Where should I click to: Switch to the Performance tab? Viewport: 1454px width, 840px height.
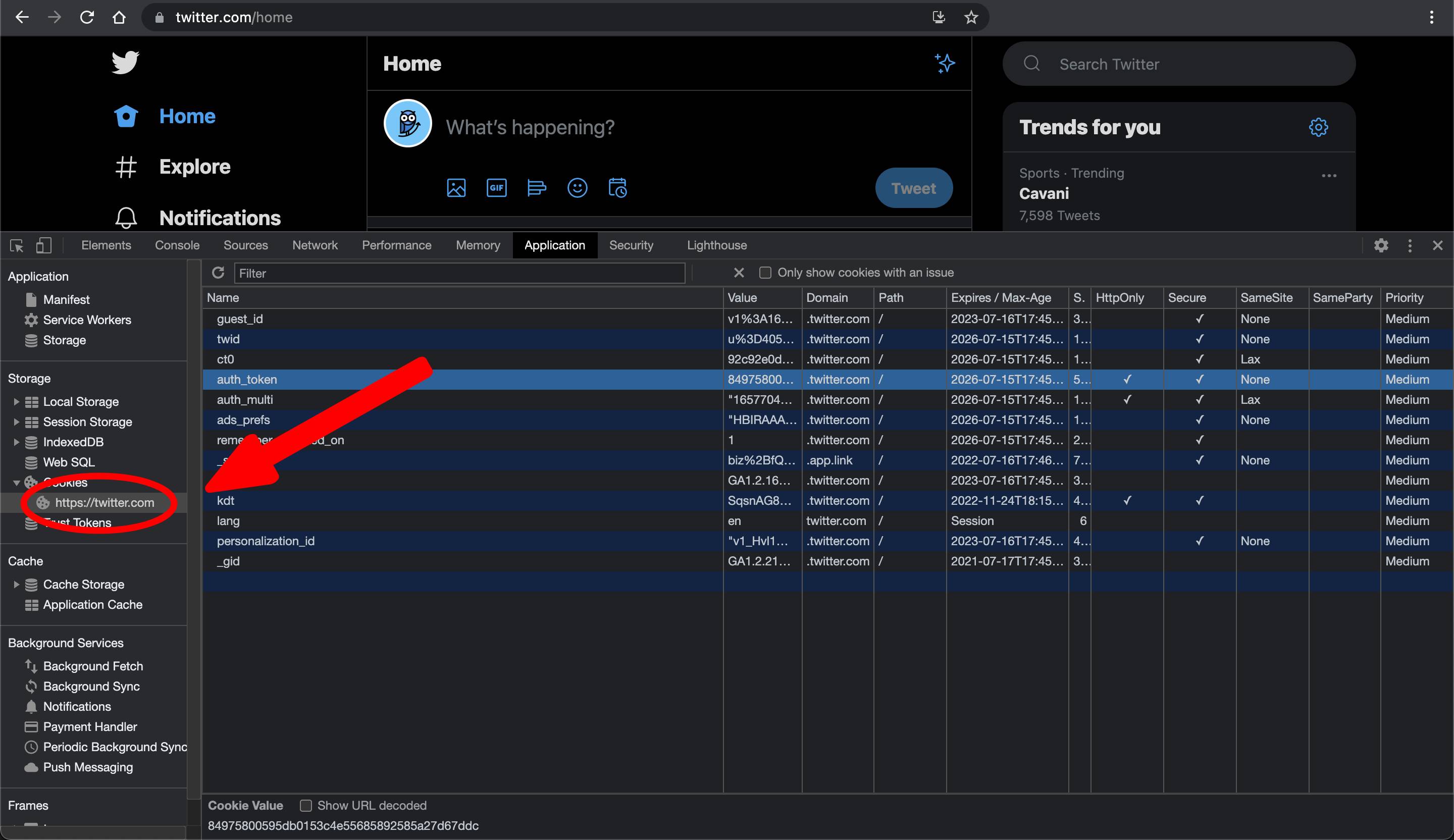[x=397, y=245]
